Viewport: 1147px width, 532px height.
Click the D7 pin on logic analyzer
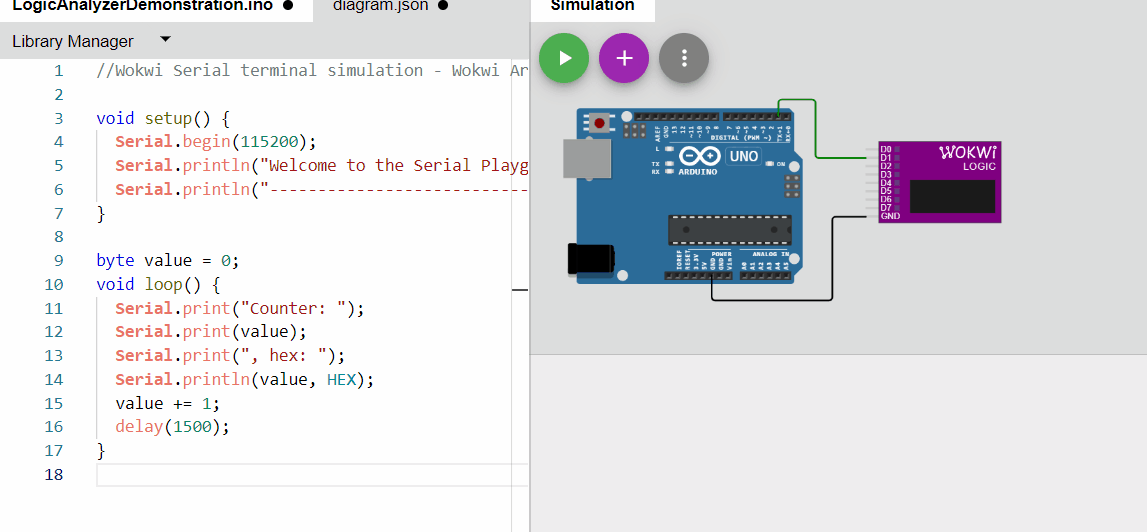coord(885,208)
